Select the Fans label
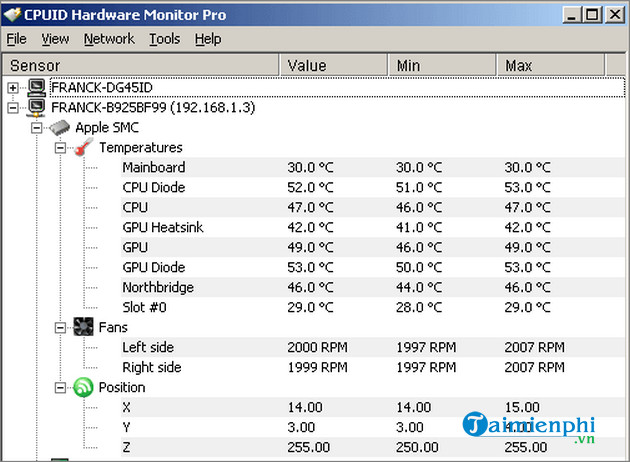The width and height of the screenshot is (630, 462). 113,327
